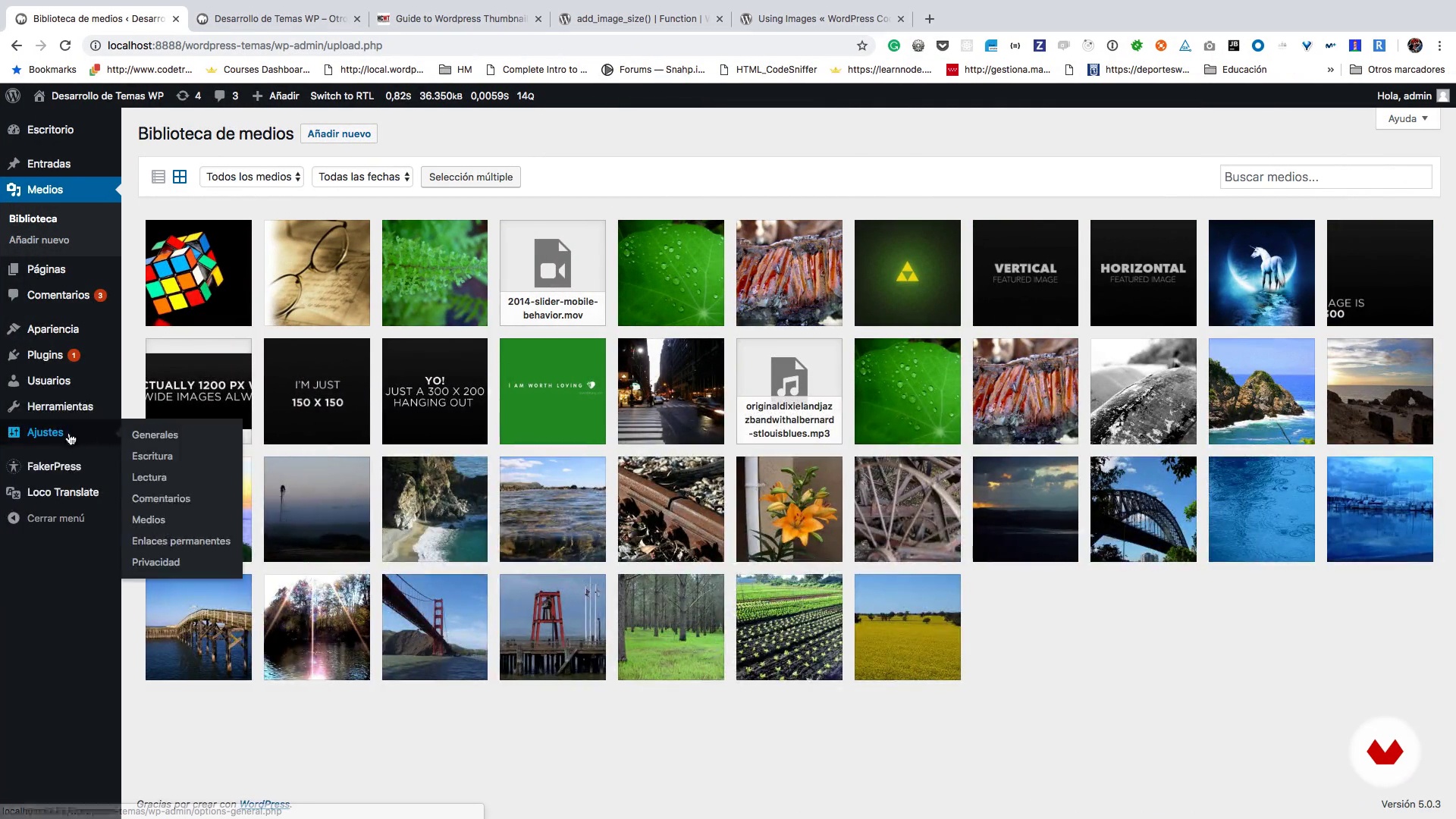The height and width of the screenshot is (819, 1456).
Task: Open the Golden Gate Bridge photo thumbnail
Action: click(x=435, y=627)
